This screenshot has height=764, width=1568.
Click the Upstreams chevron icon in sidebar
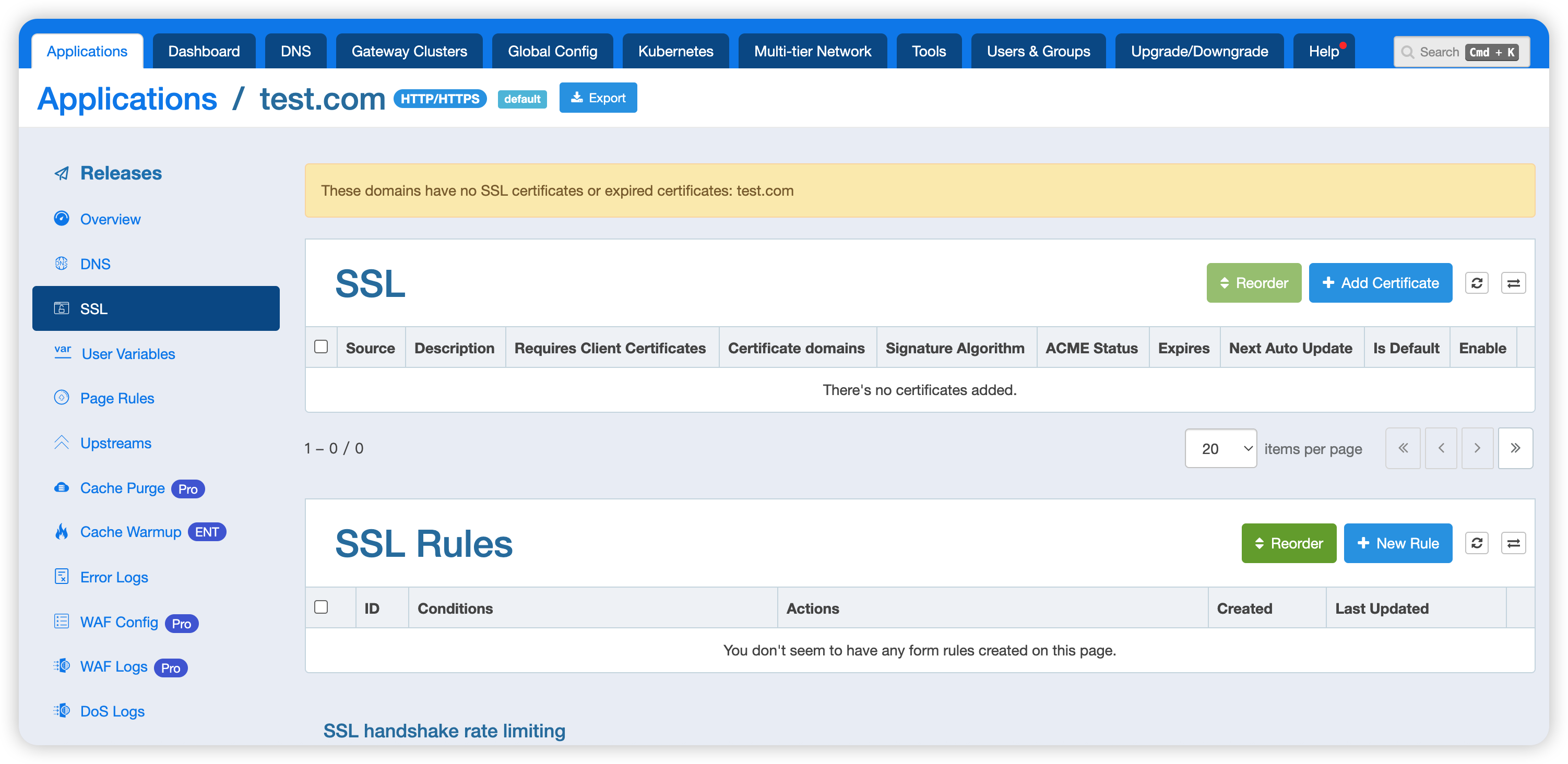(62, 443)
